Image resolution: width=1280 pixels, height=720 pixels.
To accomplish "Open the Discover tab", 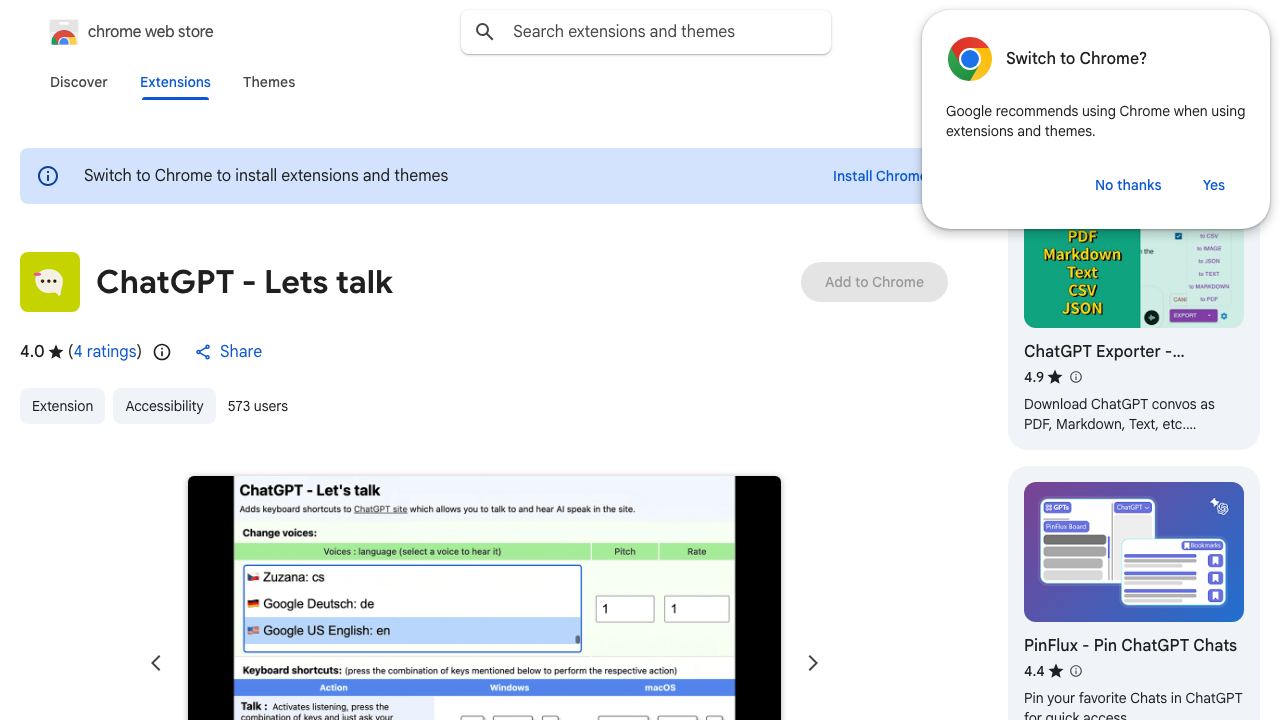I will (79, 82).
